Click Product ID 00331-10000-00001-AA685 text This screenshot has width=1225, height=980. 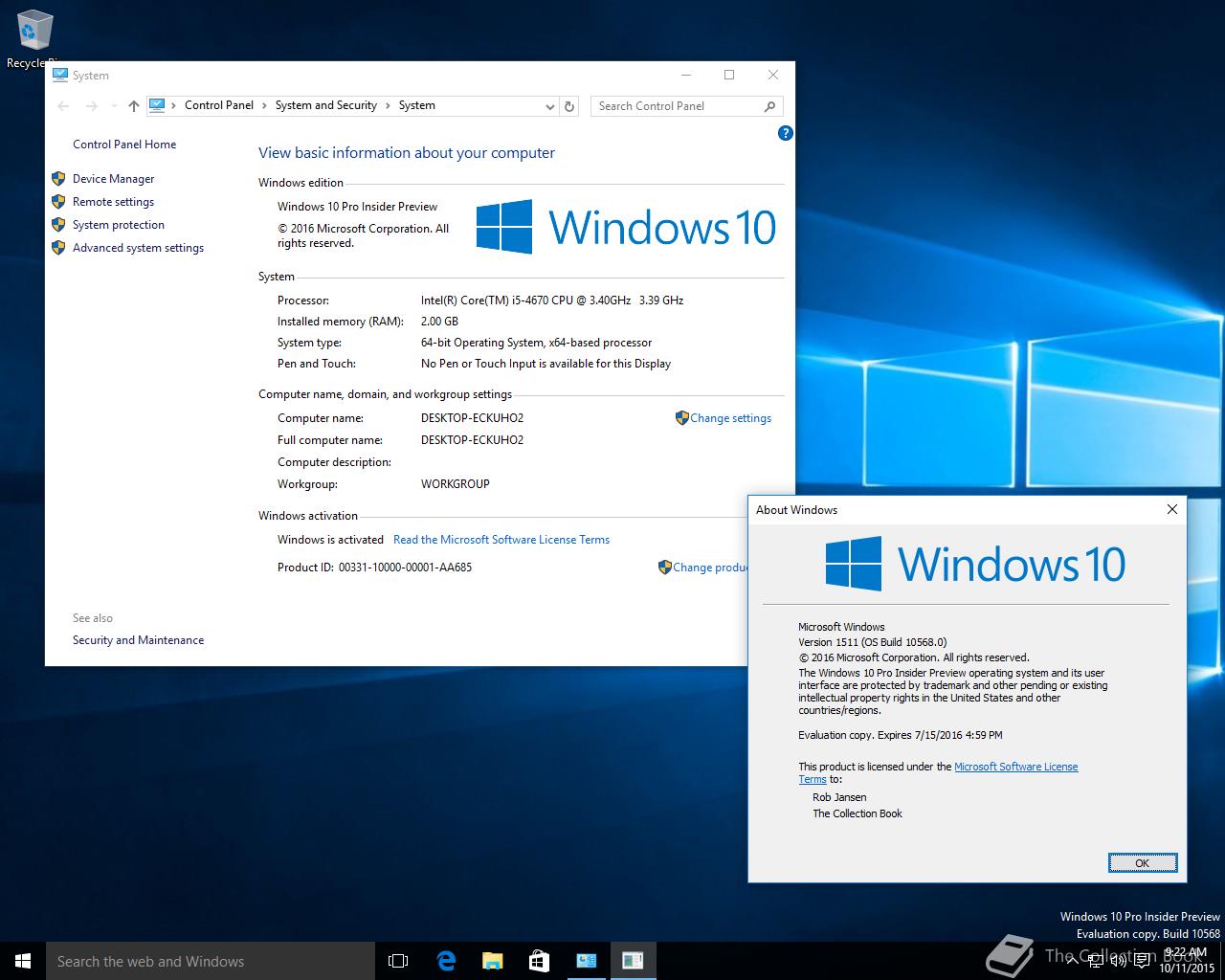pos(374,568)
